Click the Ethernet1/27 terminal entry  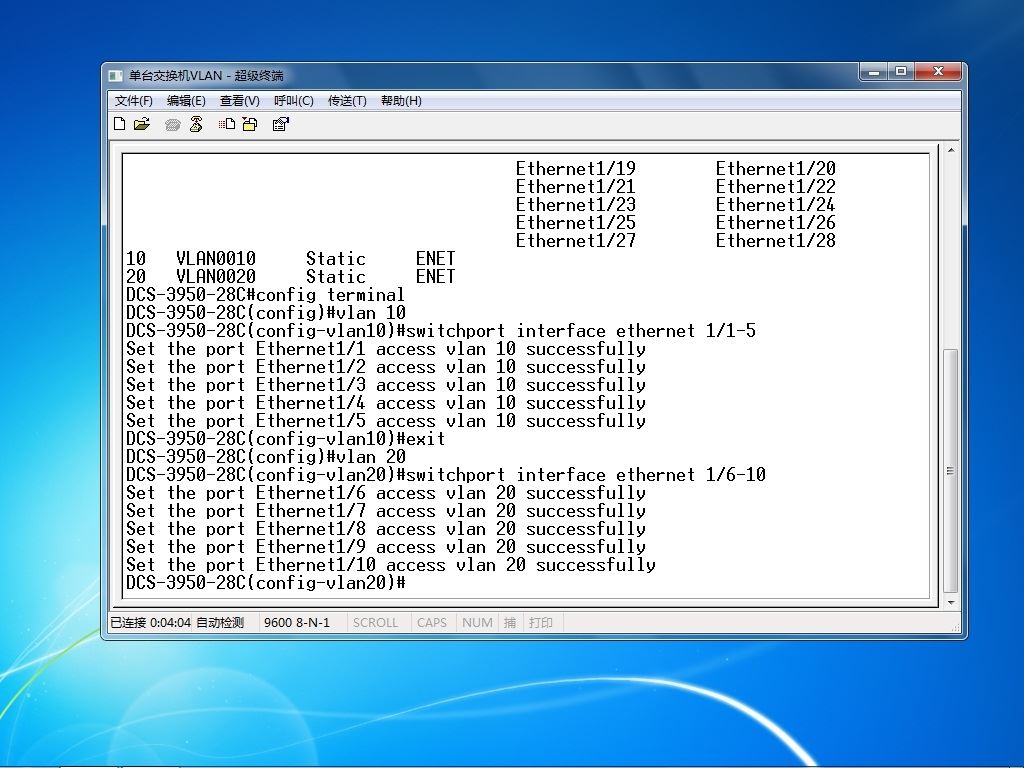575,241
